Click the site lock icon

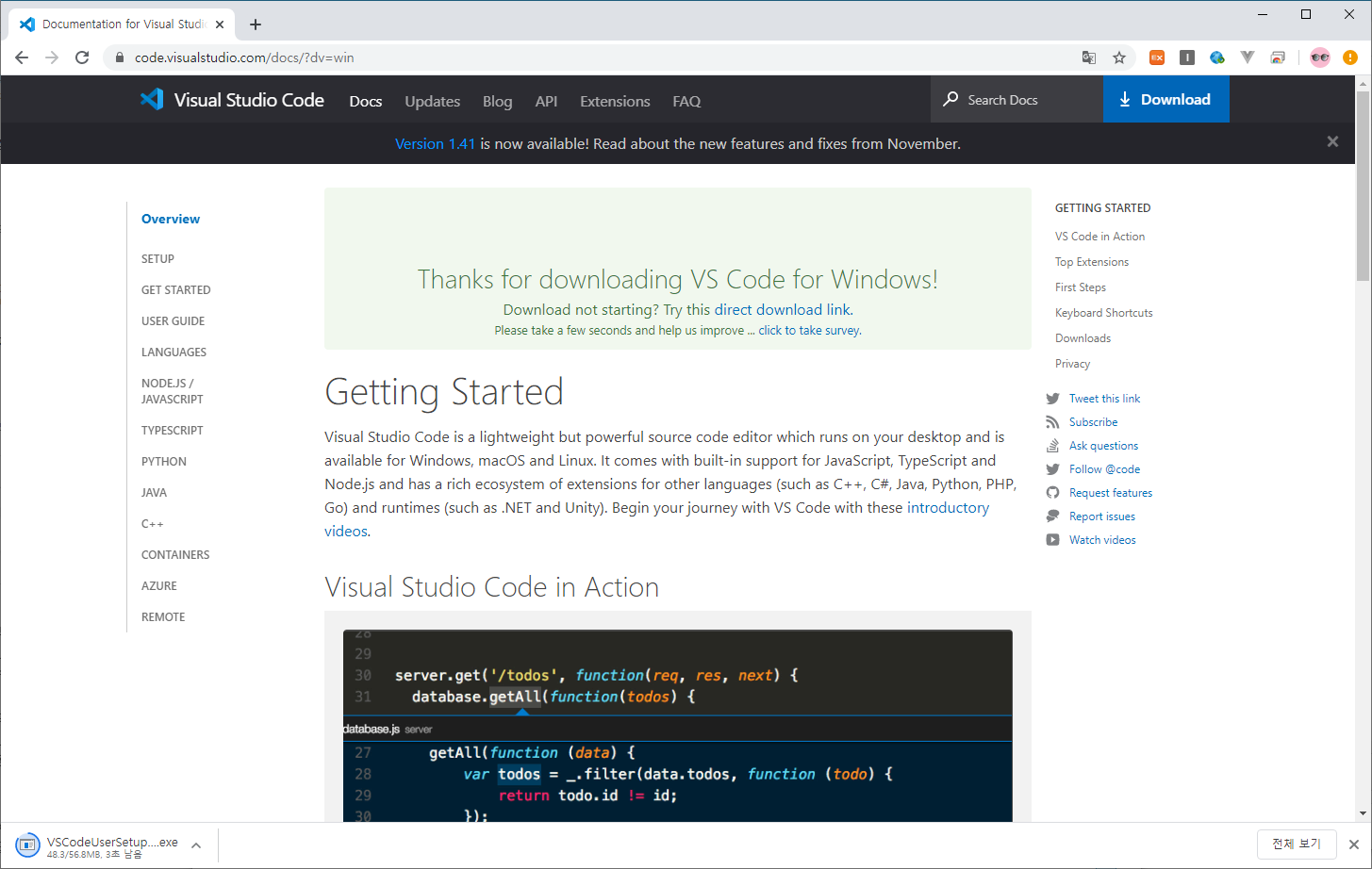pyautogui.click(x=119, y=57)
